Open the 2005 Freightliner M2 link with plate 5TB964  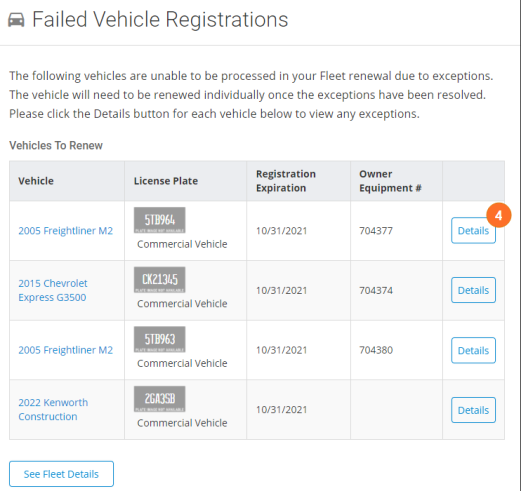click(x=66, y=231)
